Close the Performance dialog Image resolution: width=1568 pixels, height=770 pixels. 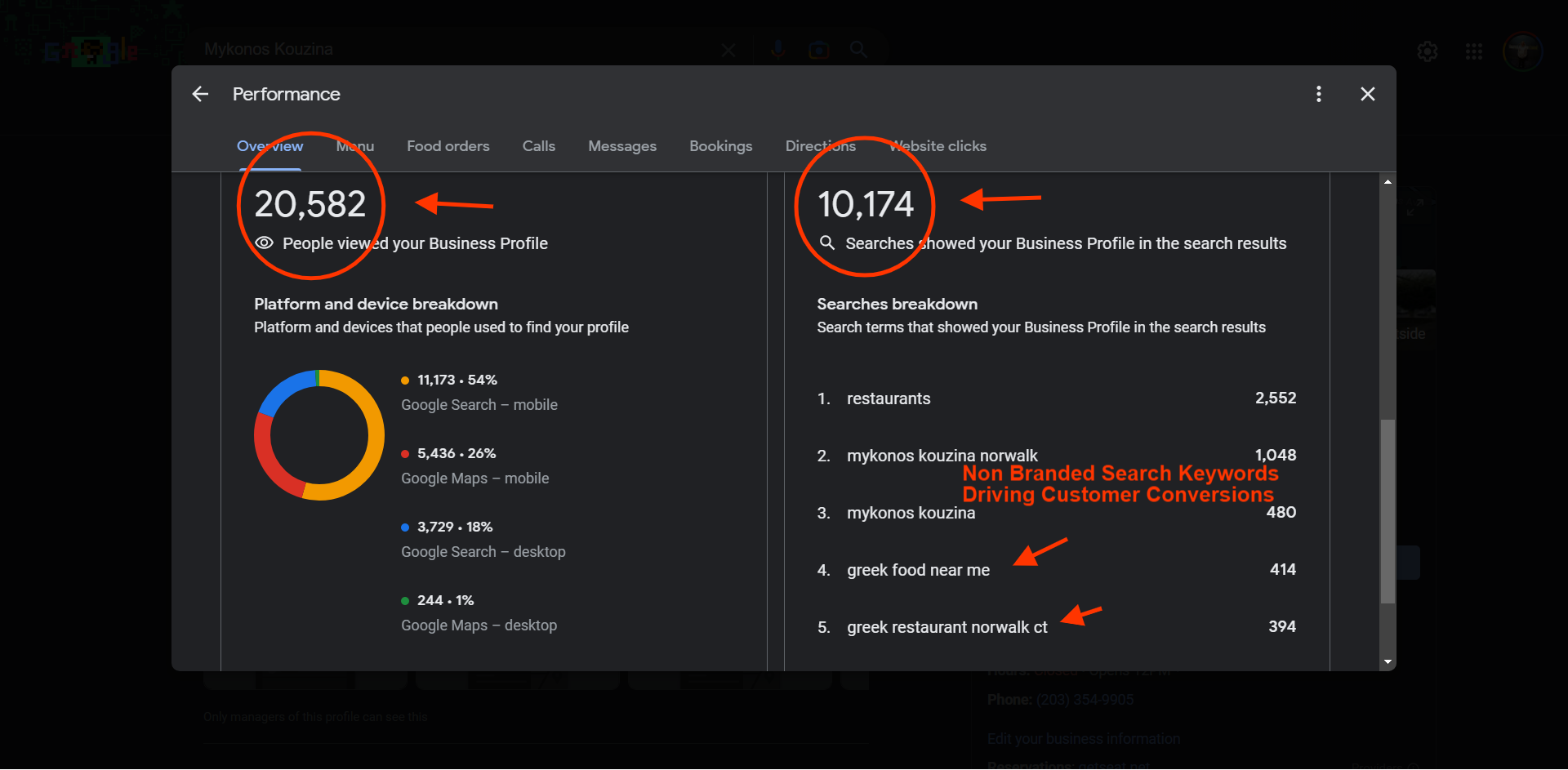click(x=1368, y=94)
